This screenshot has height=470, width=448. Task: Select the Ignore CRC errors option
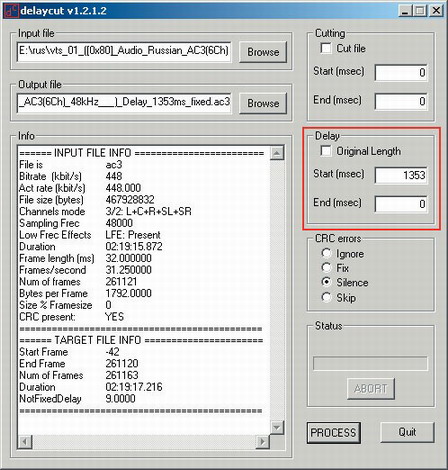tap(327, 253)
